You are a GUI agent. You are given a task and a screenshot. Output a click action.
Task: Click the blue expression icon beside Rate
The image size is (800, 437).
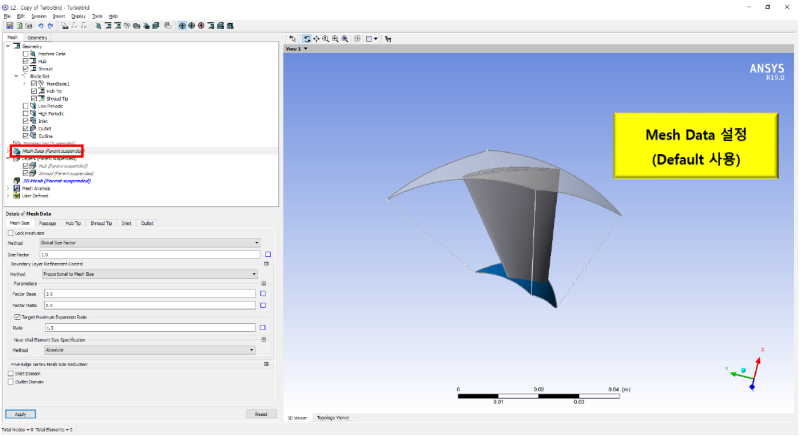pyautogui.click(x=263, y=328)
